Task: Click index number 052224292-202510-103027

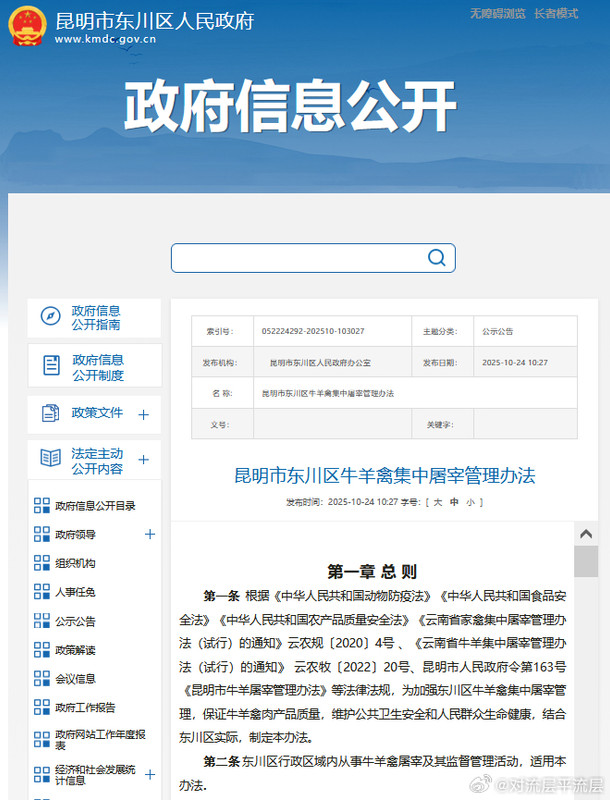Action: click(313, 331)
